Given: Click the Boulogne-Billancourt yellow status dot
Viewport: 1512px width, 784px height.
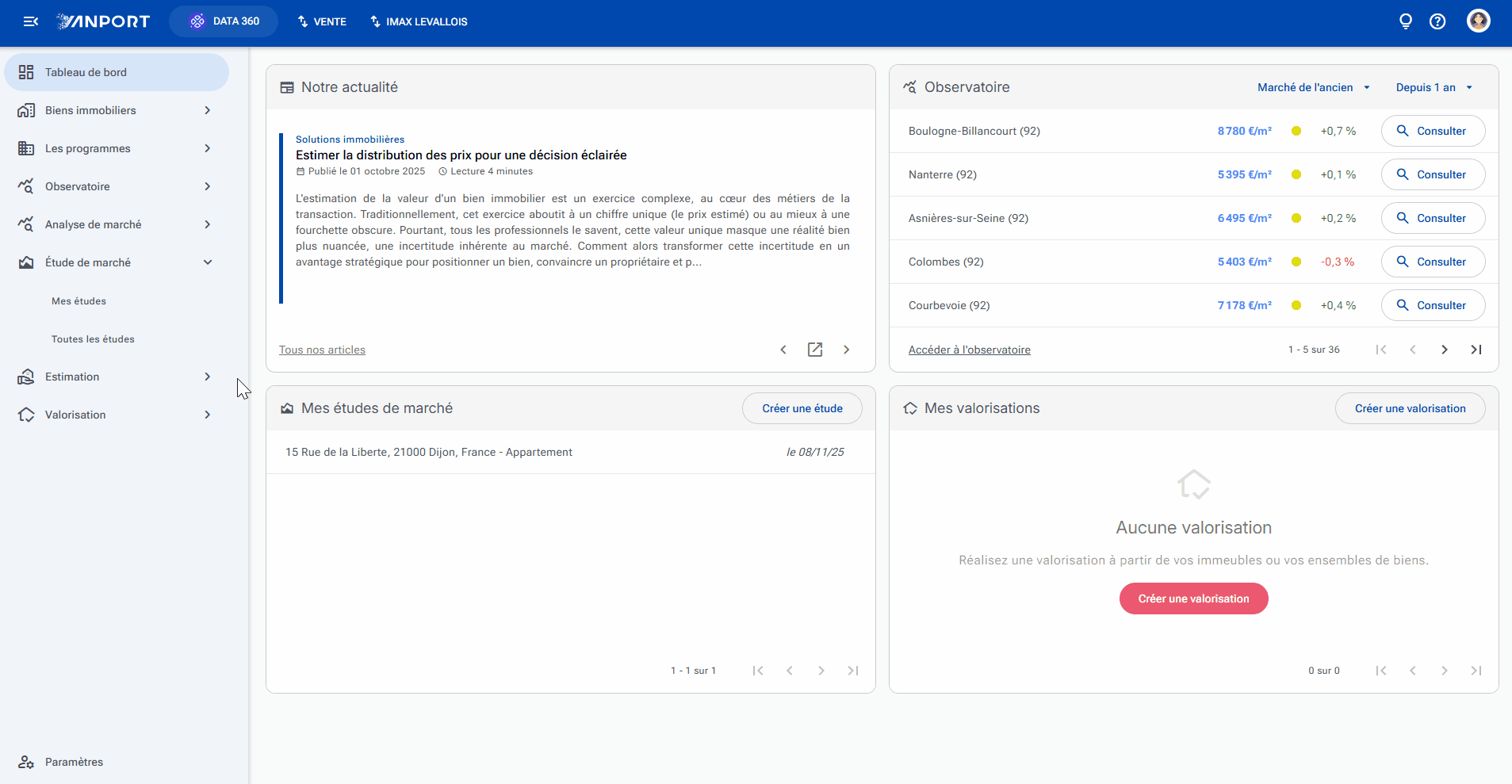Looking at the screenshot, I should (1296, 131).
